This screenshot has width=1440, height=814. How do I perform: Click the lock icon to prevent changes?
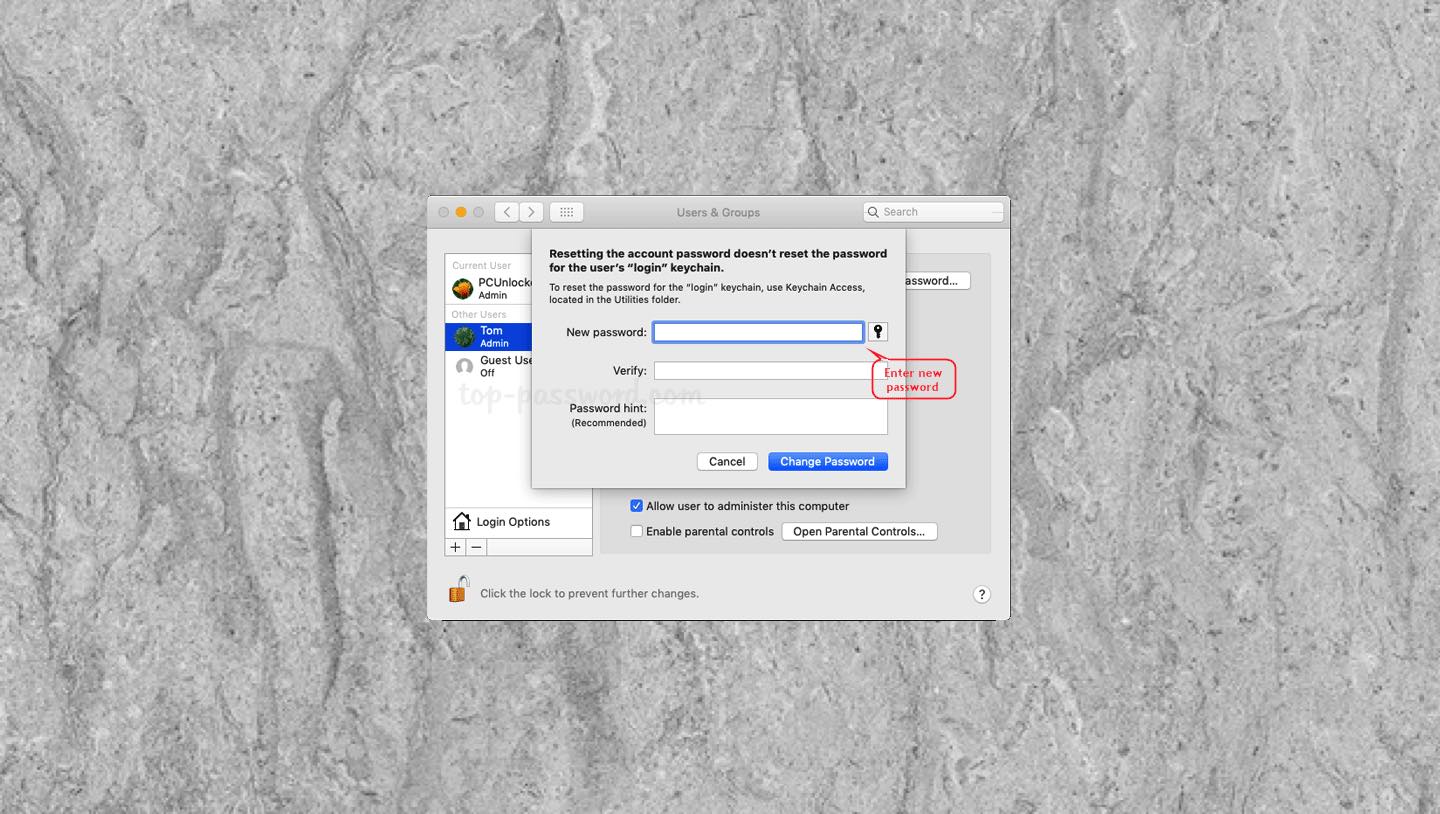coord(458,589)
